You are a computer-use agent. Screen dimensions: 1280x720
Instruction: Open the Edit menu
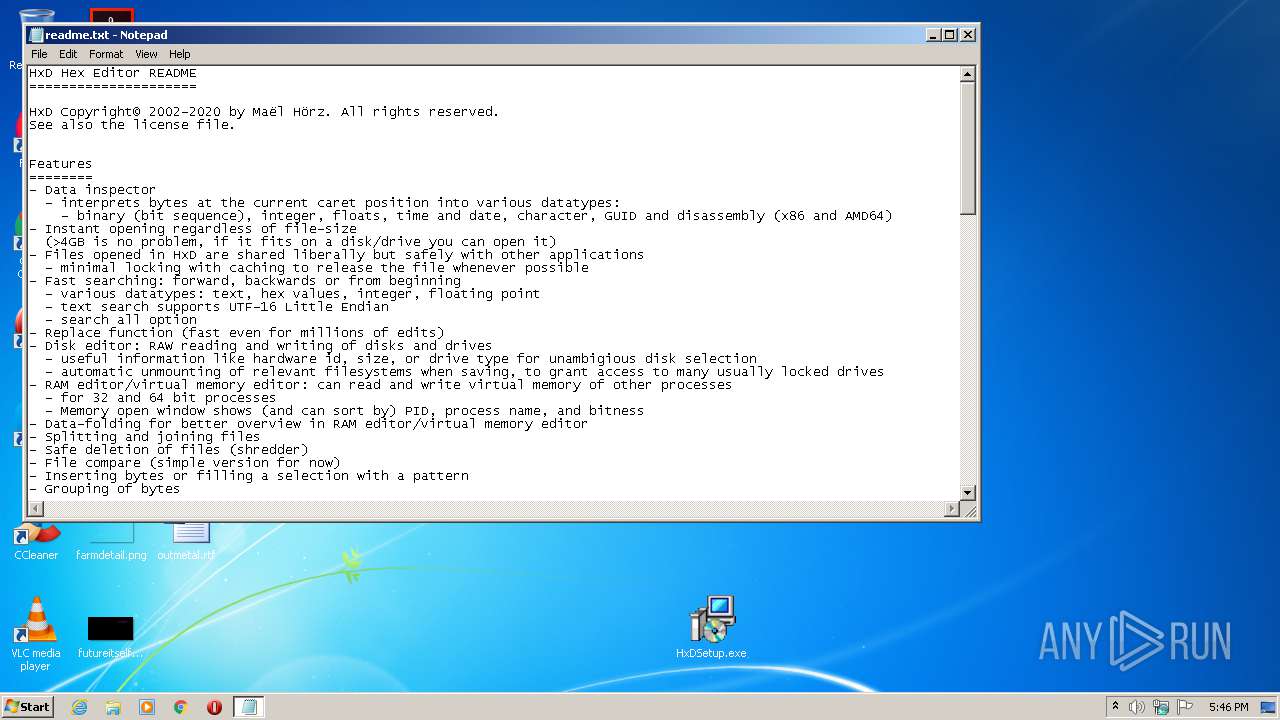[68, 54]
